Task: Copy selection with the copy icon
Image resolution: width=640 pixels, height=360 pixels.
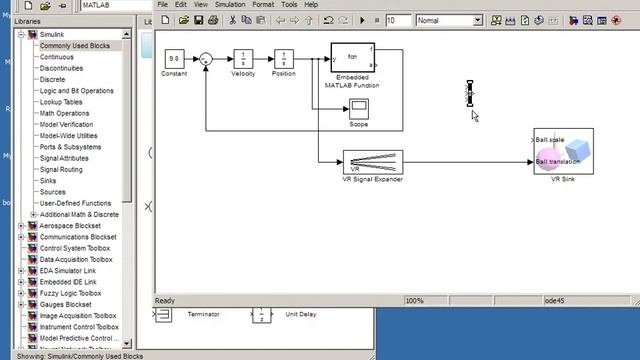Action: tap(246, 20)
